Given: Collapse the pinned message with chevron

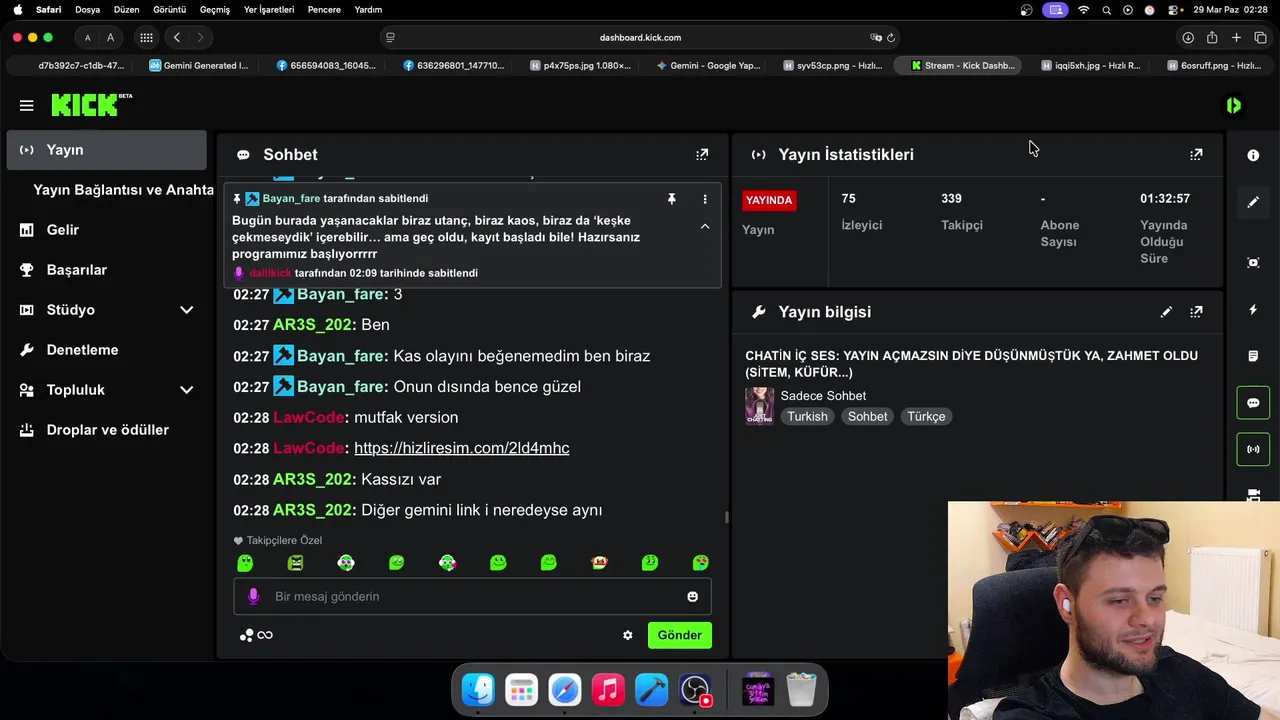Looking at the screenshot, I should point(705,227).
